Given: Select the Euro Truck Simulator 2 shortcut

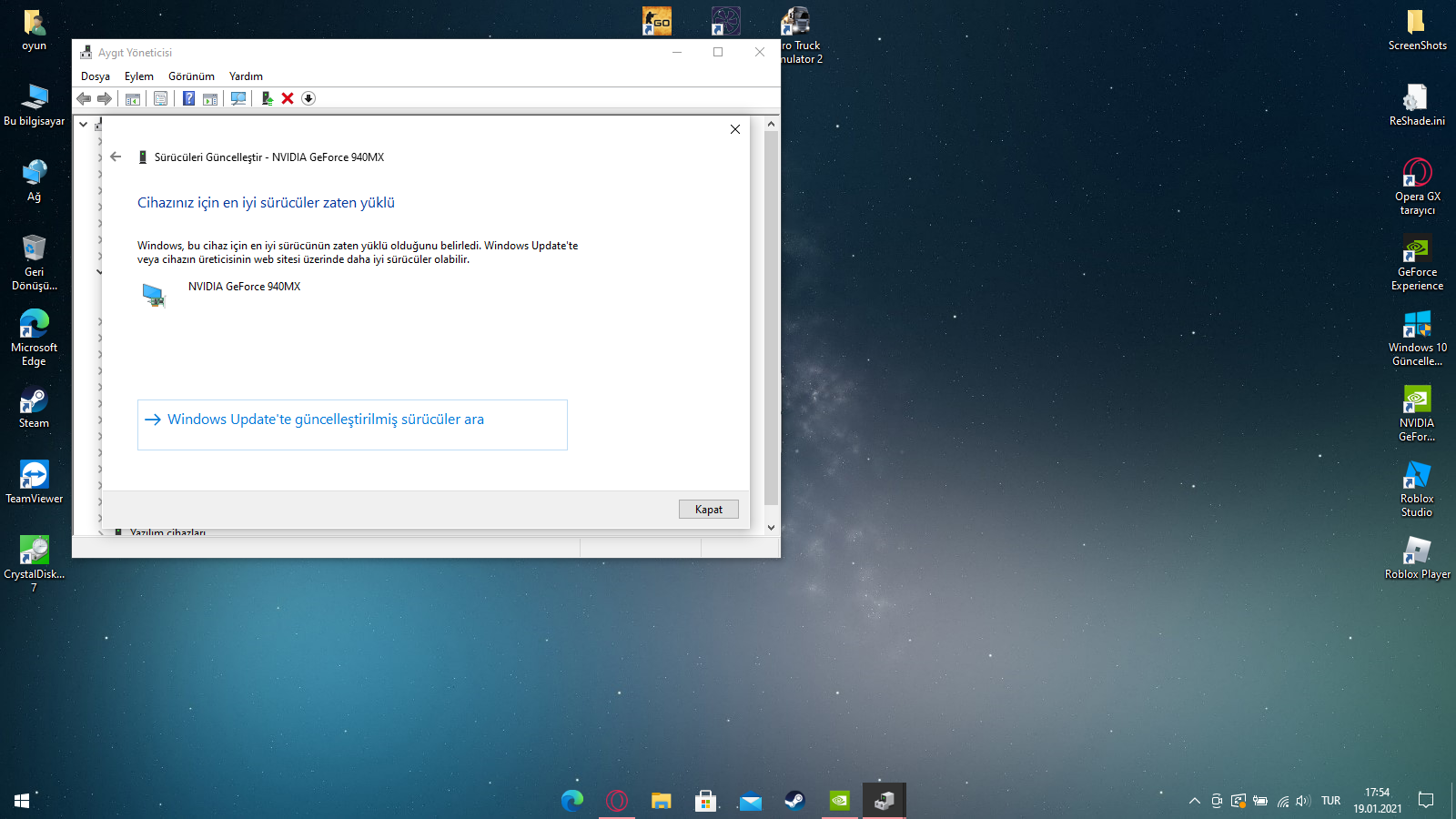Looking at the screenshot, I should coord(801,36).
